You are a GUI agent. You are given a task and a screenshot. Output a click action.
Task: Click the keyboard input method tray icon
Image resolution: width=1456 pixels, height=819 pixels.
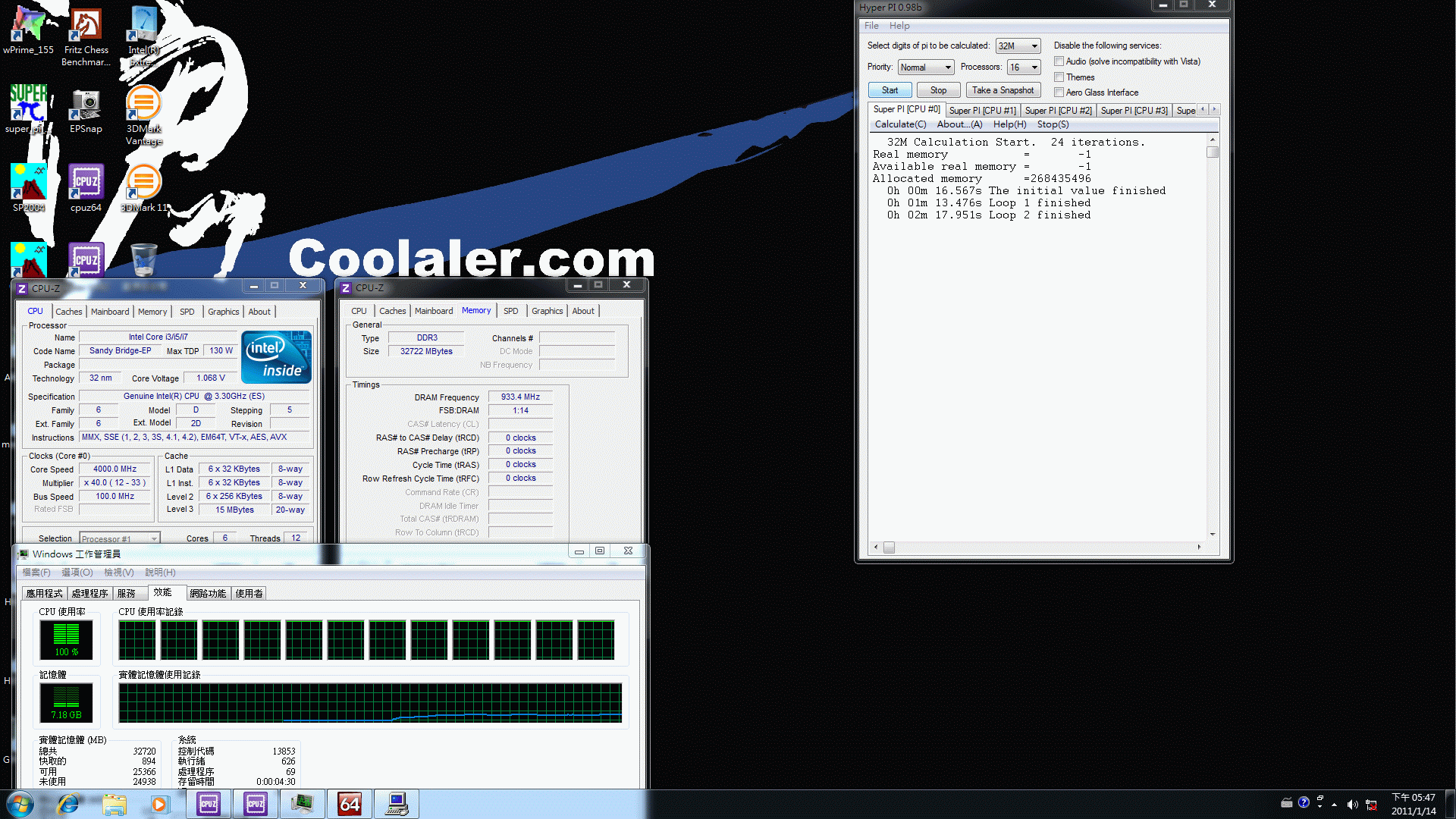pos(1287,802)
